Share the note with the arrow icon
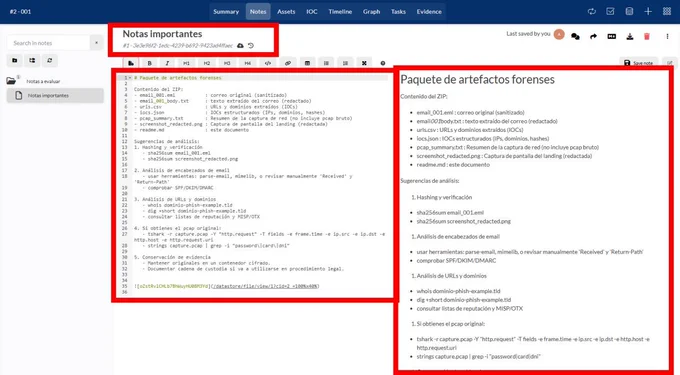 pos(593,36)
